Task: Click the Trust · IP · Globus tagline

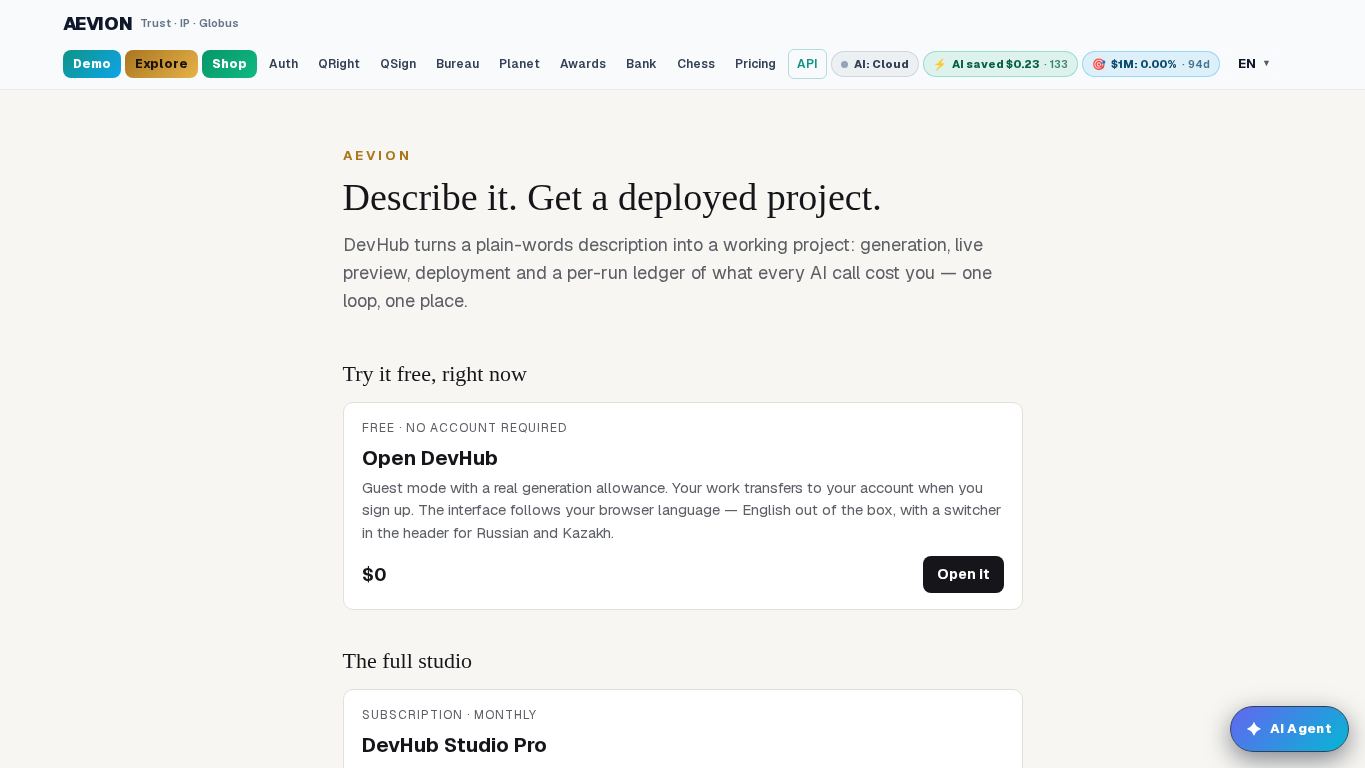Action: (189, 23)
